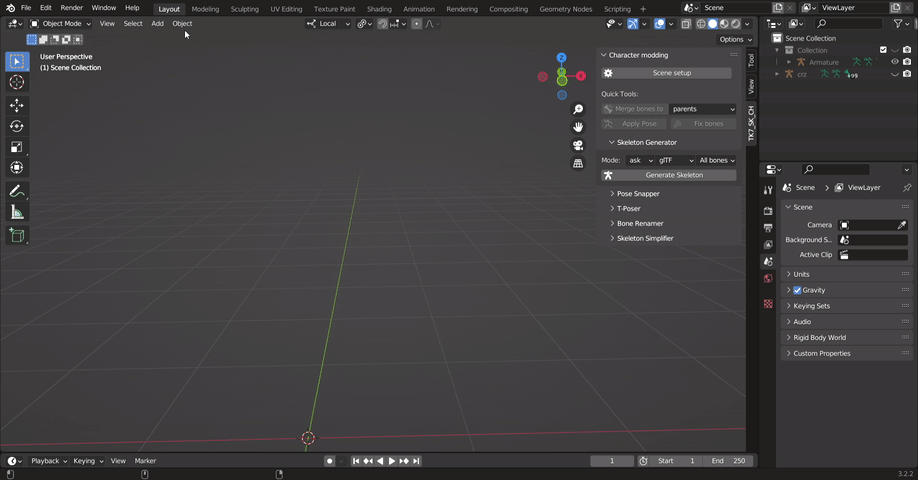Open the viewport Options button
918x480 pixels.
735,39
